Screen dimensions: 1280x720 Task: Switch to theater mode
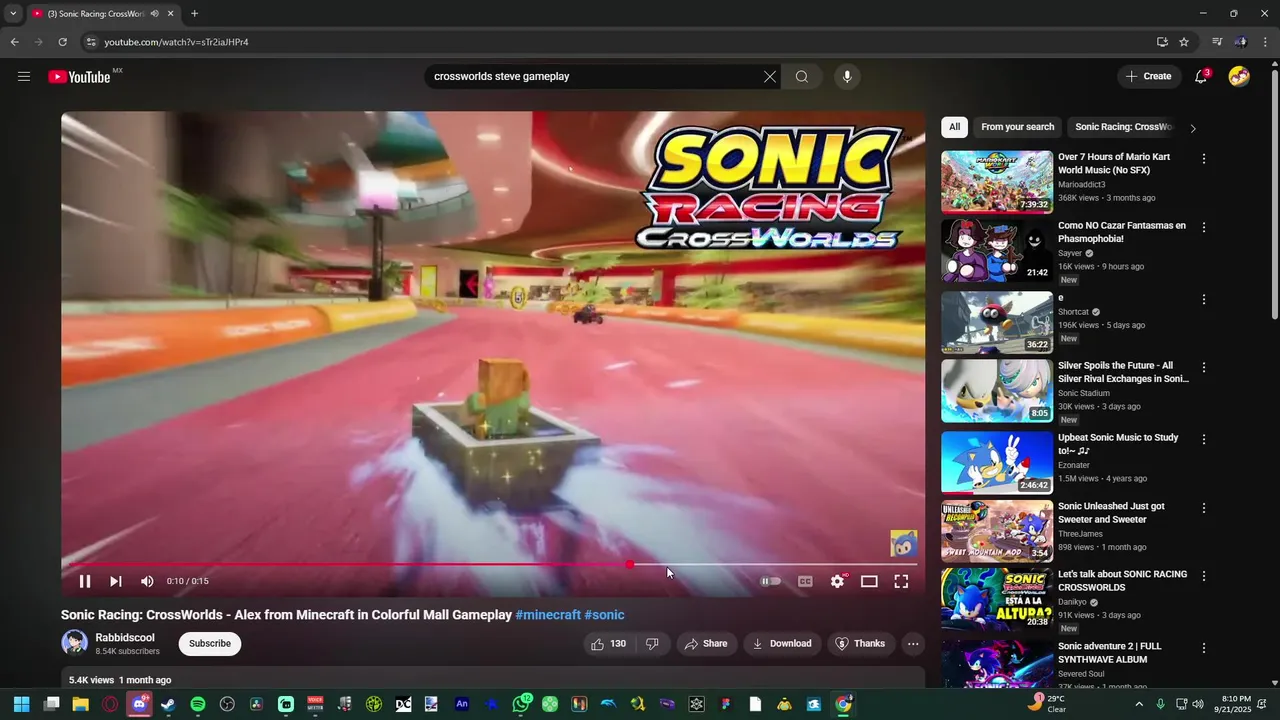tap(869, 581)
